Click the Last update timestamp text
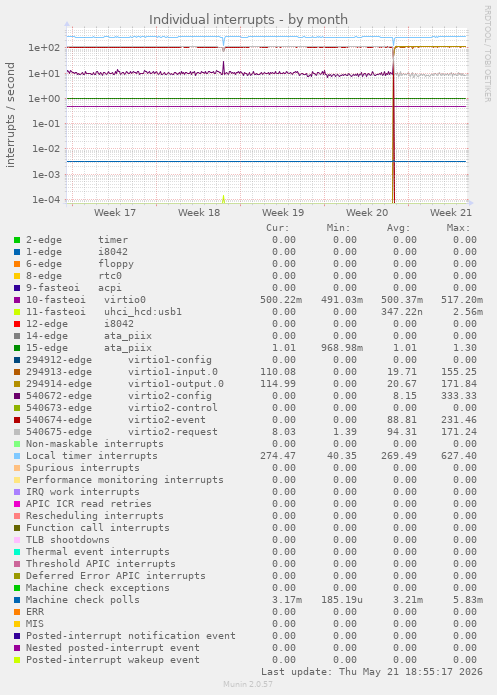Viewport: 497px width, 695px height. click(372, 672)
